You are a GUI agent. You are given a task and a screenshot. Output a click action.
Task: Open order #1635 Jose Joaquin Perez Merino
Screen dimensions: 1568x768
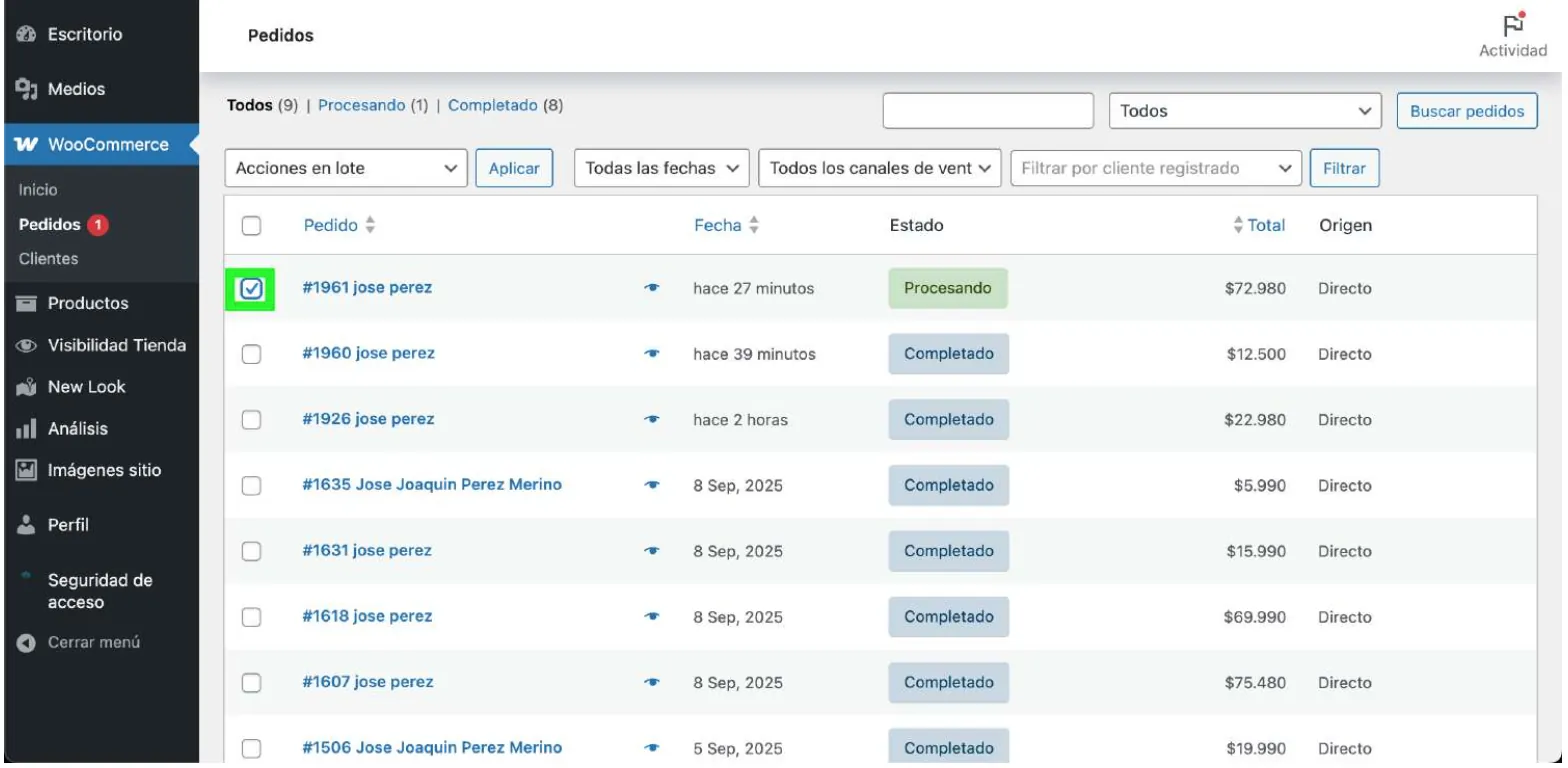point(432,485)
